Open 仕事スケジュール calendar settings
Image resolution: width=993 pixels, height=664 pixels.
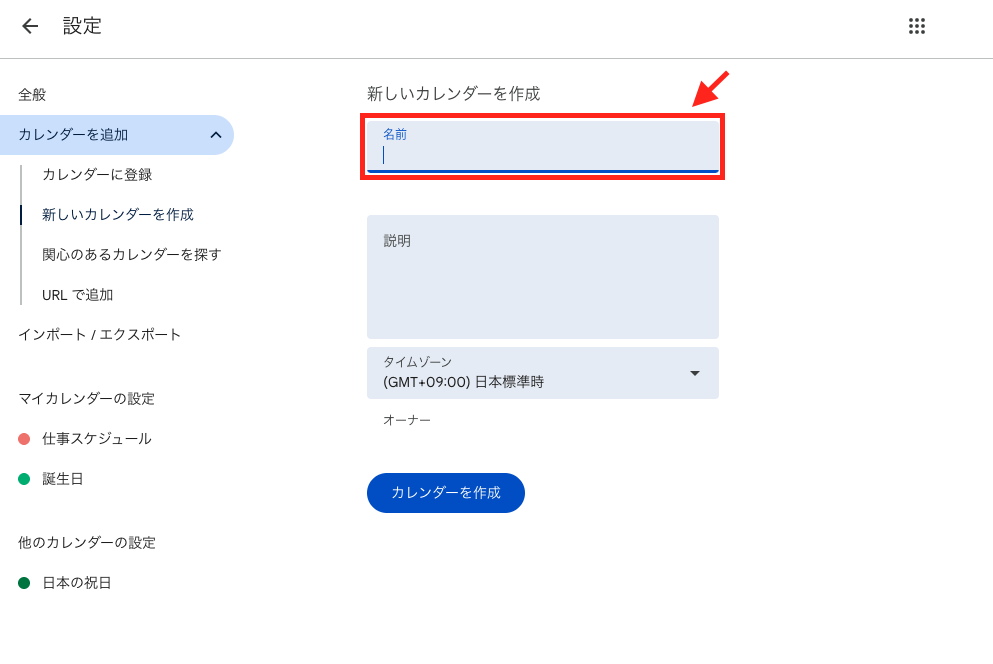pos(97,439)
